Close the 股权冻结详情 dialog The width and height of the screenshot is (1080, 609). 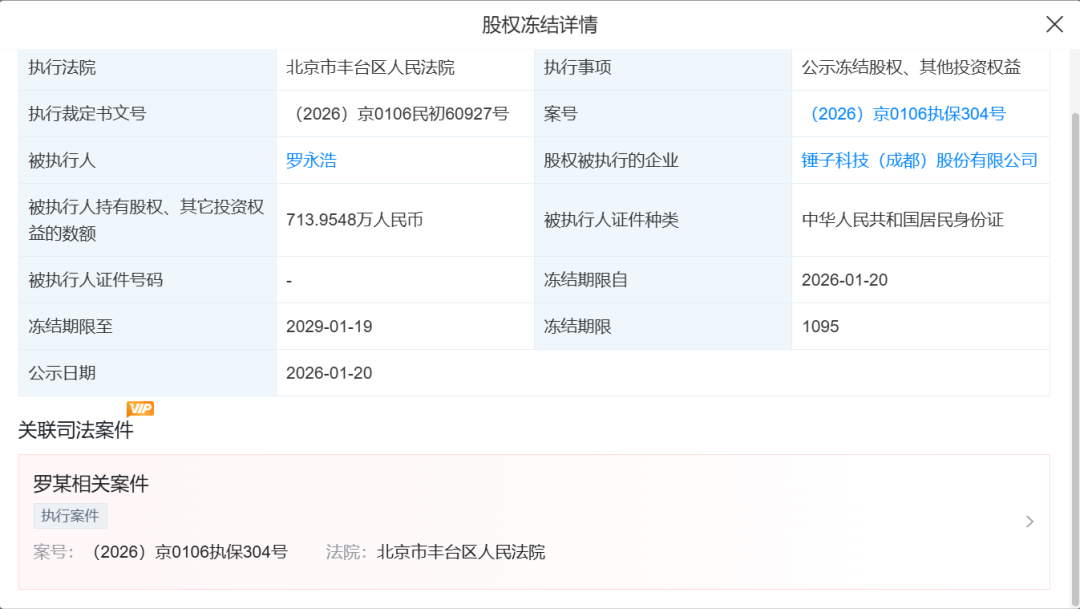point(1054,25)
